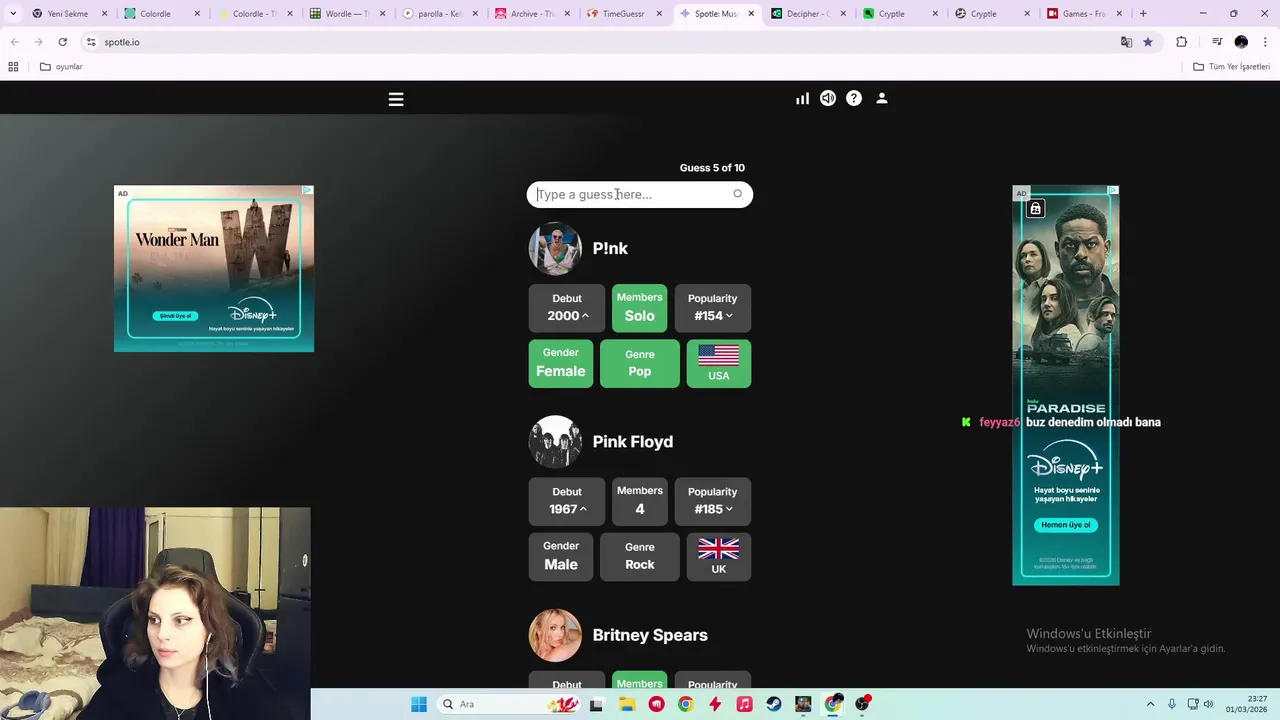Click Pink Floyd's Gender Male tile
Viewport: 1280px width, 720px height.
561,557
